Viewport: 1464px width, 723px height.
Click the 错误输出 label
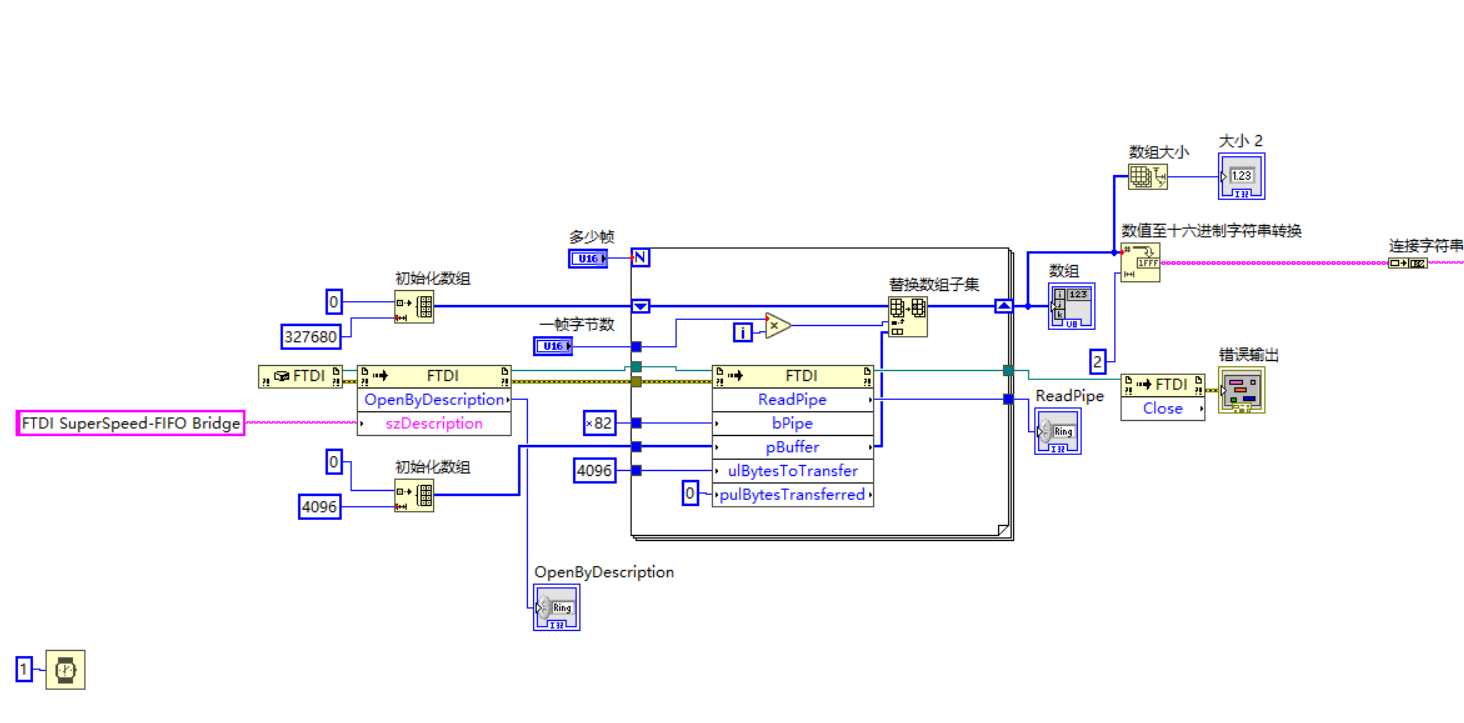coord(1249,355)
